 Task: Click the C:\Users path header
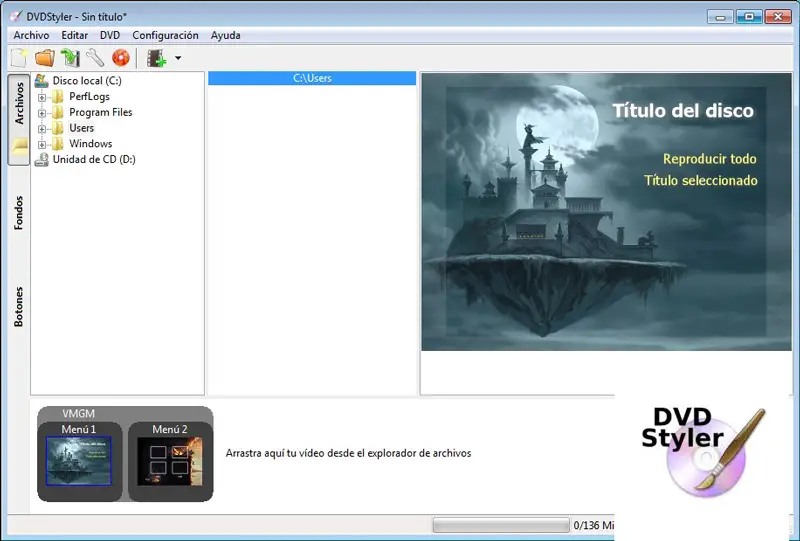pyautogui.click(x=312, y=78)
